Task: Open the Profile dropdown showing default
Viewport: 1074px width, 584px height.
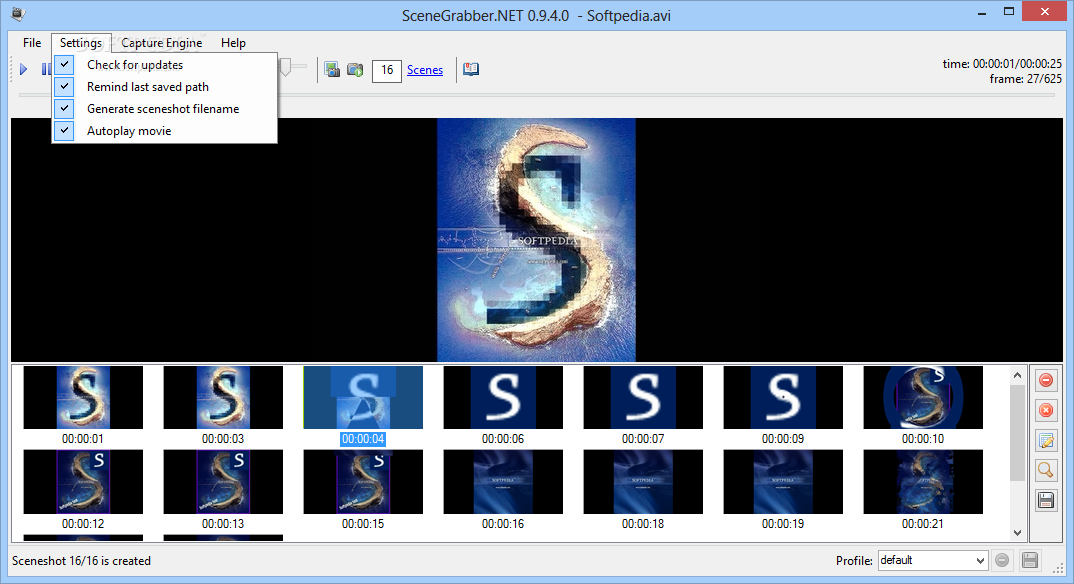Action: tap(932, 560)
